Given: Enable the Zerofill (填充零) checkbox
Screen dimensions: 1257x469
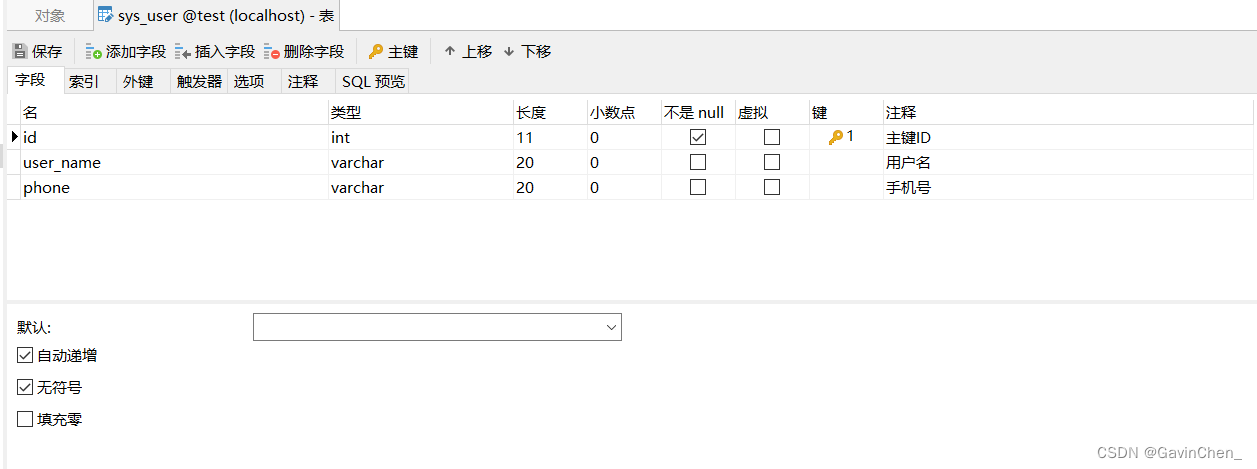Looking at the screenshot, I should 25,420.
